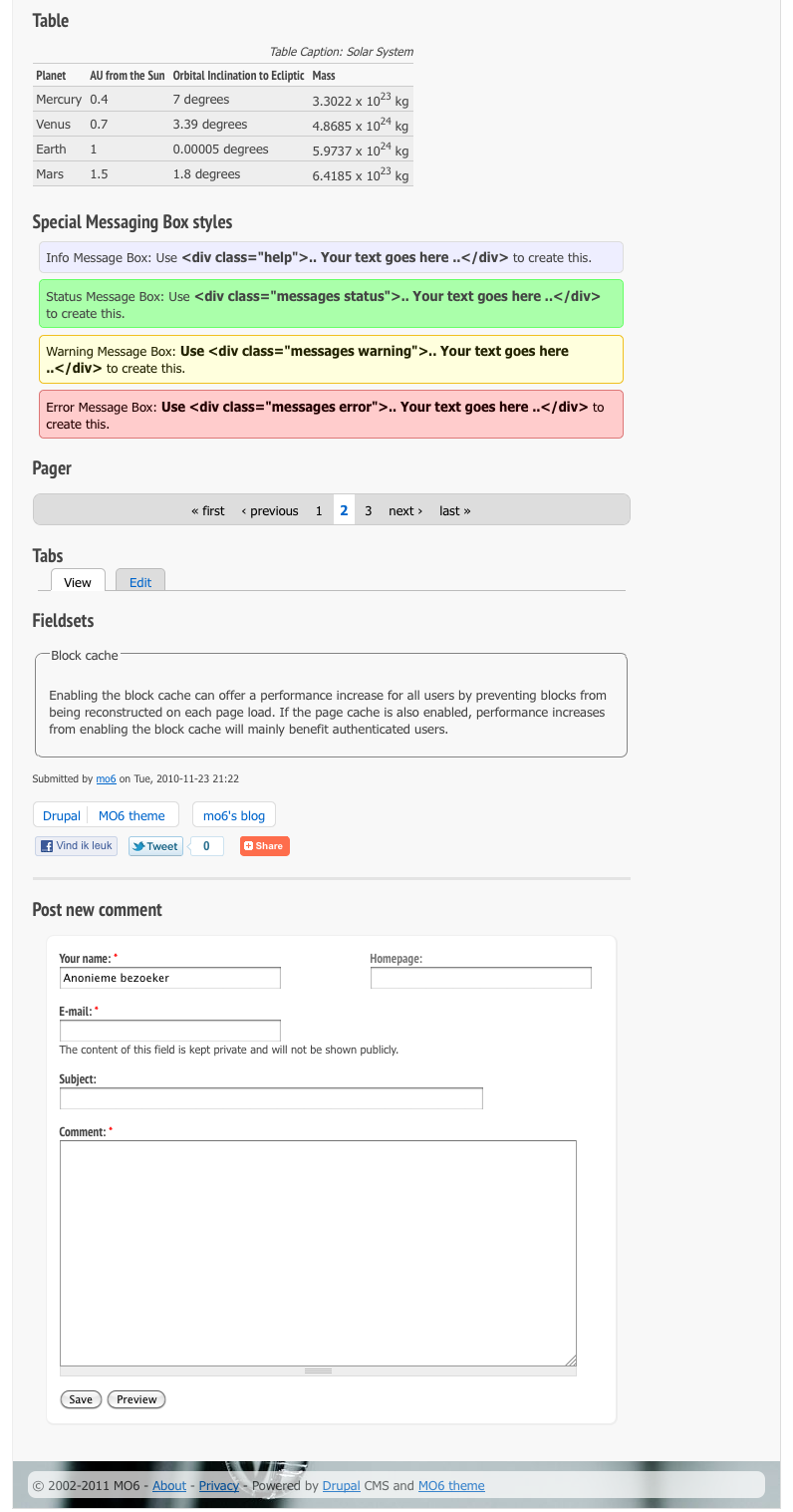This screenshot has width=793, height=1512.
Task: Select the View tab
Action: (x=78, y=581)
